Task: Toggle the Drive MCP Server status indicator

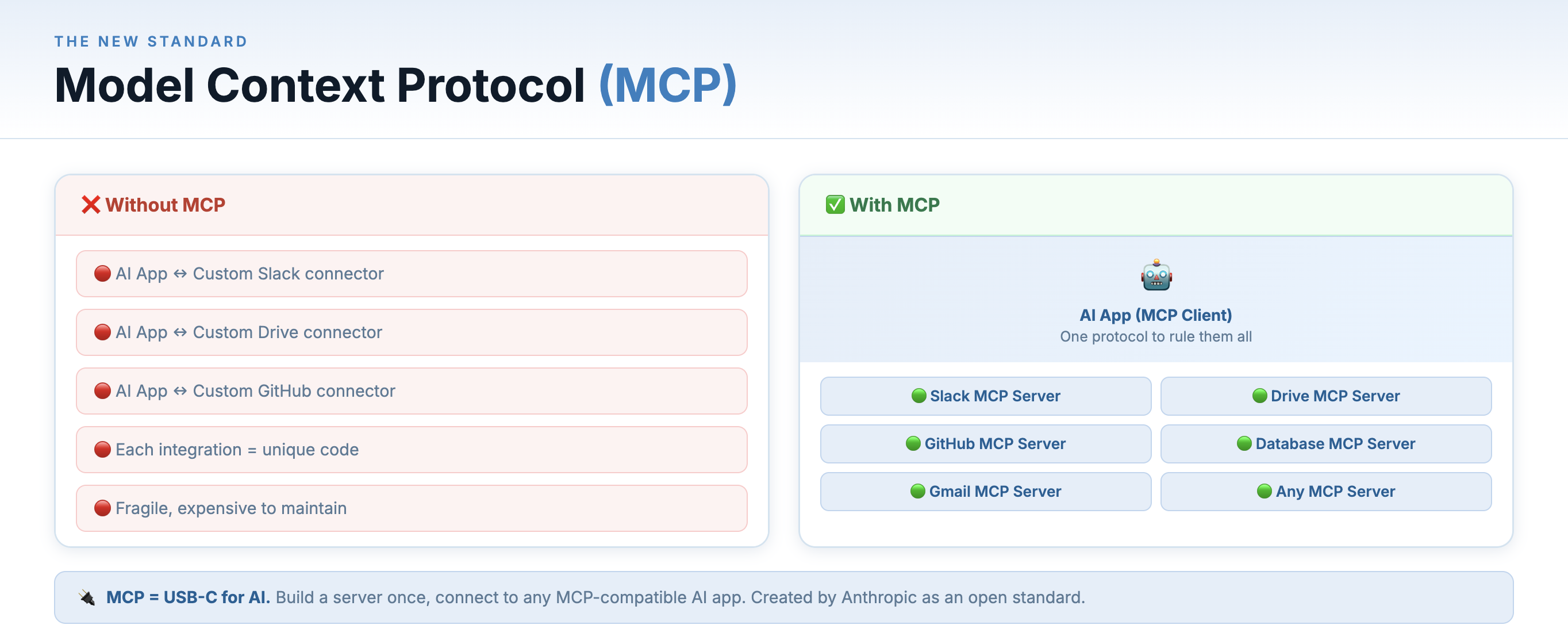Action: [1259, 396]
